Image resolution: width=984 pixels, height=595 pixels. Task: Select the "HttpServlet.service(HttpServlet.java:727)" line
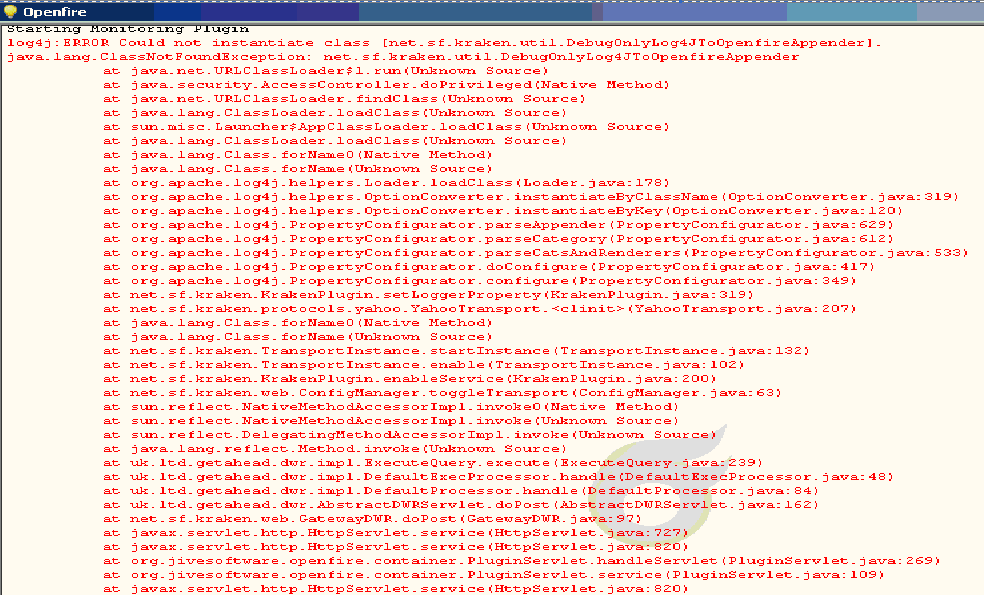[396, 533]
